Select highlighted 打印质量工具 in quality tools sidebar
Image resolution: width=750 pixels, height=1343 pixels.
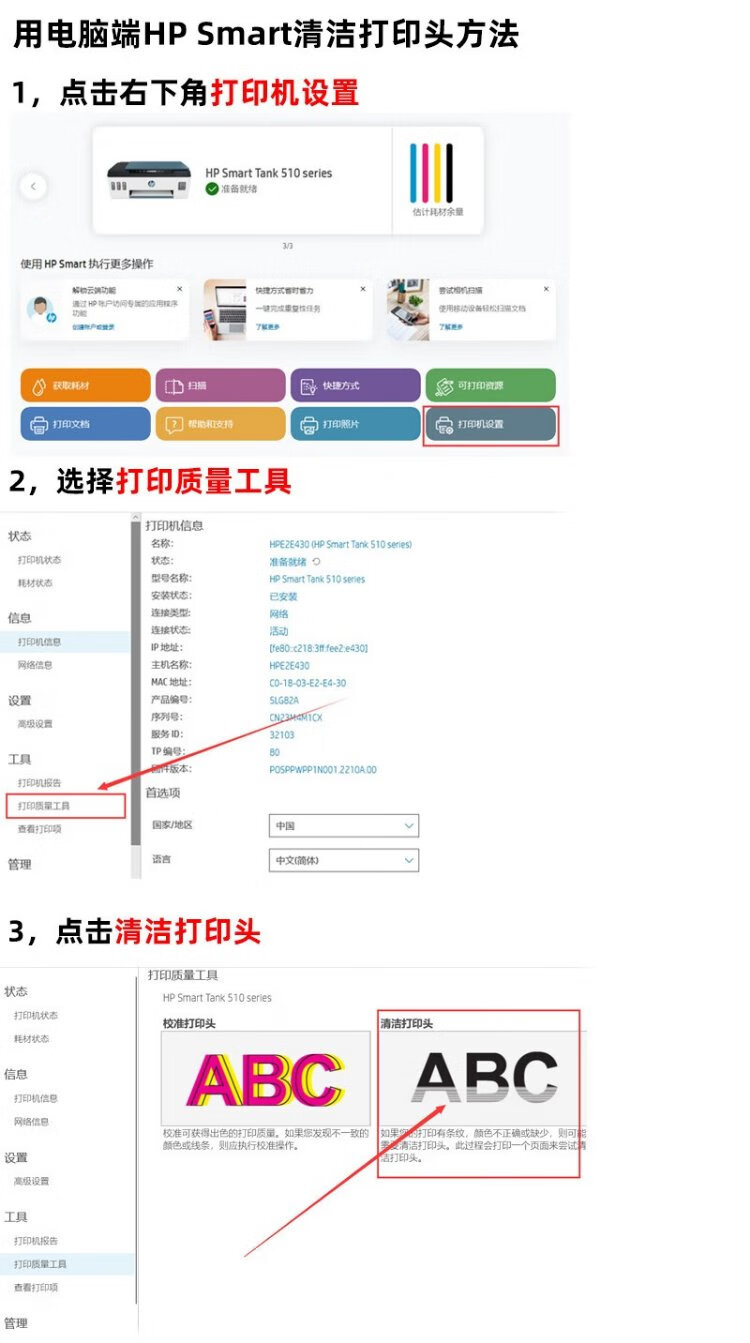67,1264
